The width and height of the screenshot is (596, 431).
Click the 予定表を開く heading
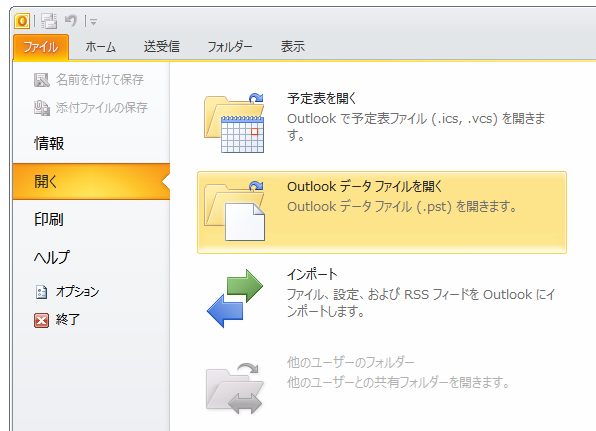(x=321, y=98)
